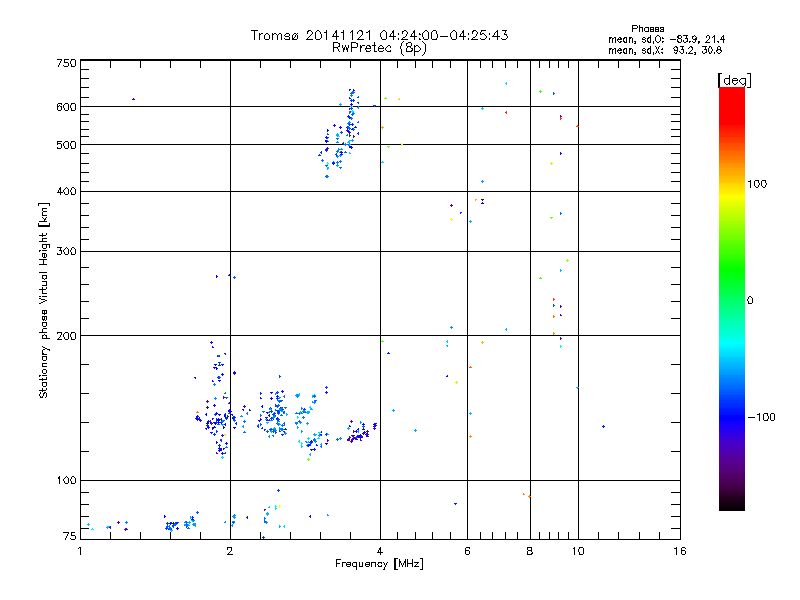The image size is (800, 600).
Task: Click the "8" frequency tick label
Action: point(530,551)
